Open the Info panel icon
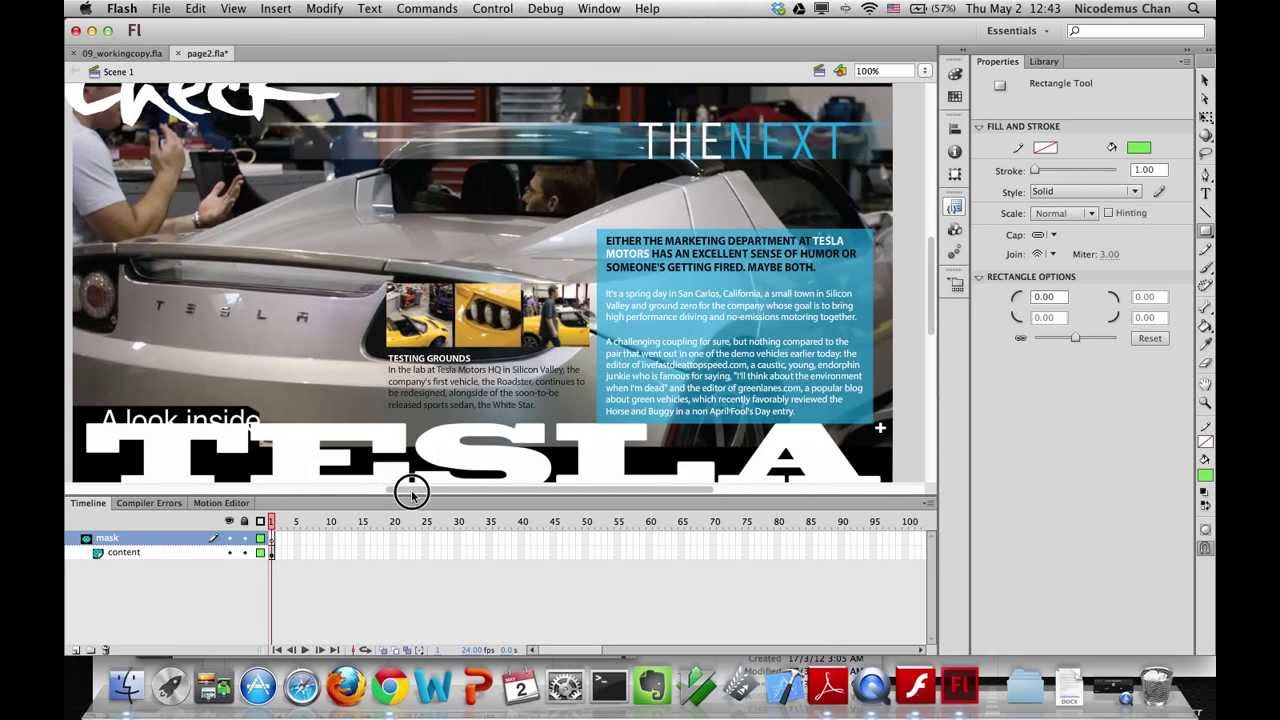This screenshot has width=1280, height=720. [955, 151]
